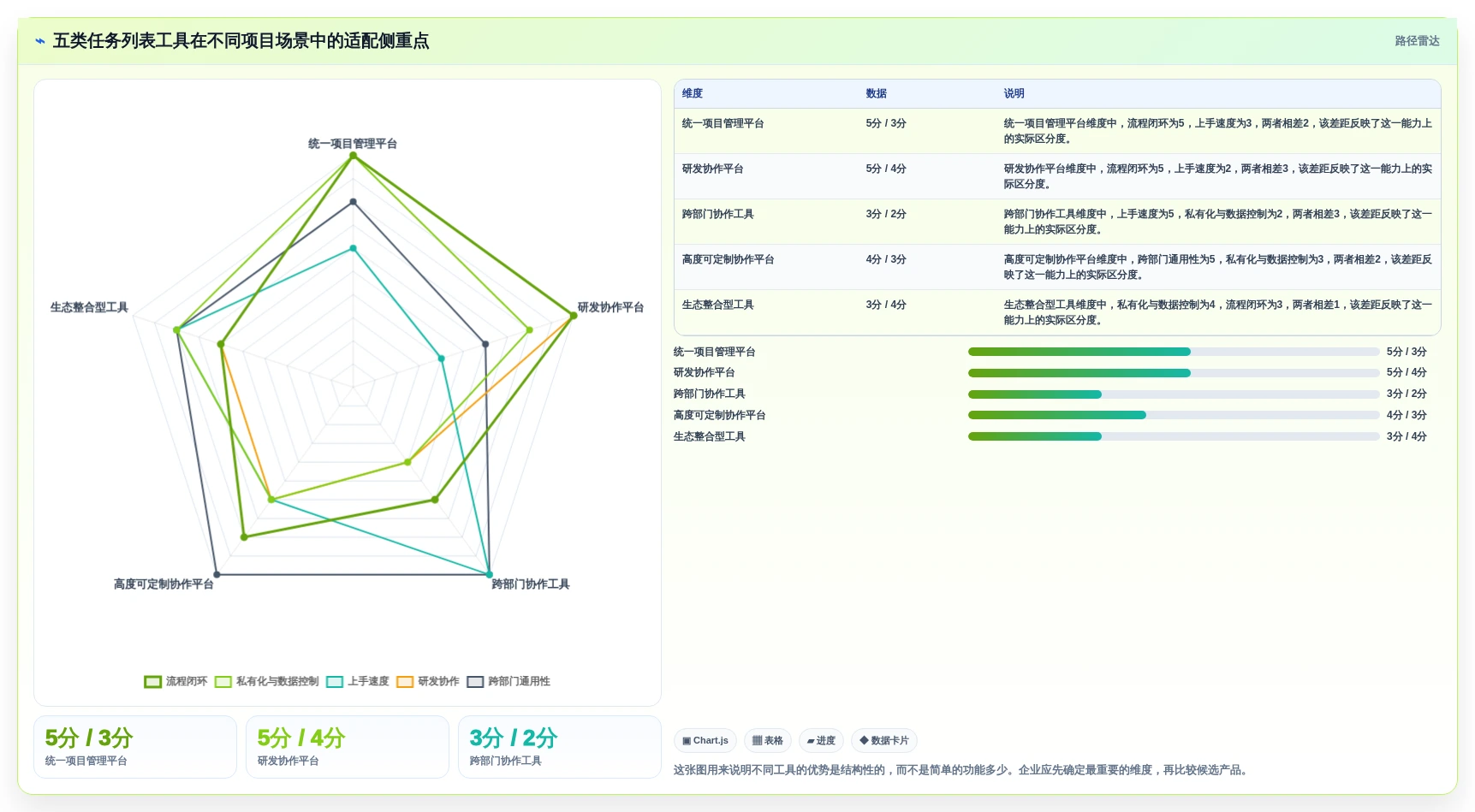
Task: Click the 4分 / 3分 value in table
Action: pyautogui.click(x=886, y=259)
